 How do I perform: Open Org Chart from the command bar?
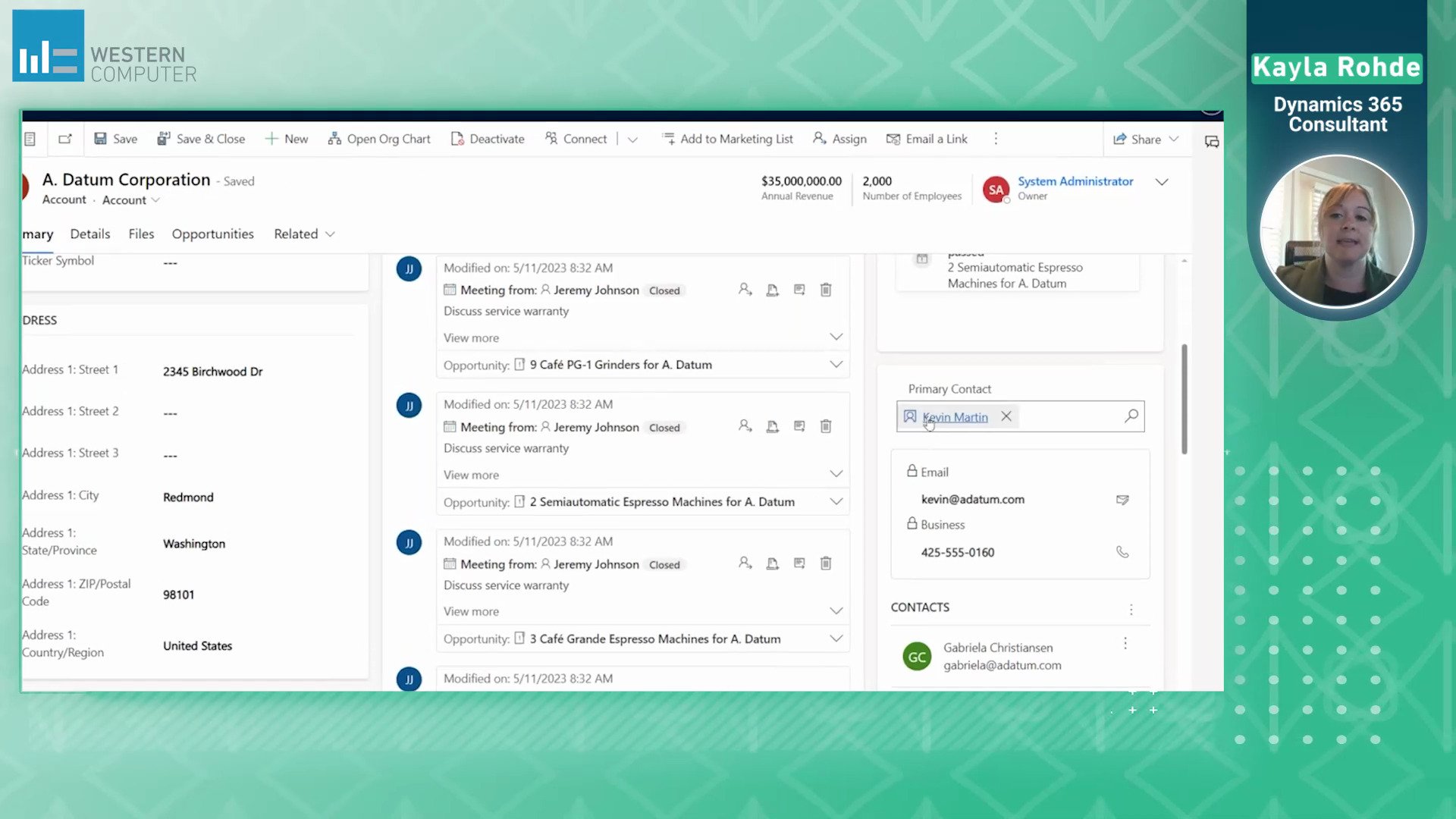click(379, 139)
